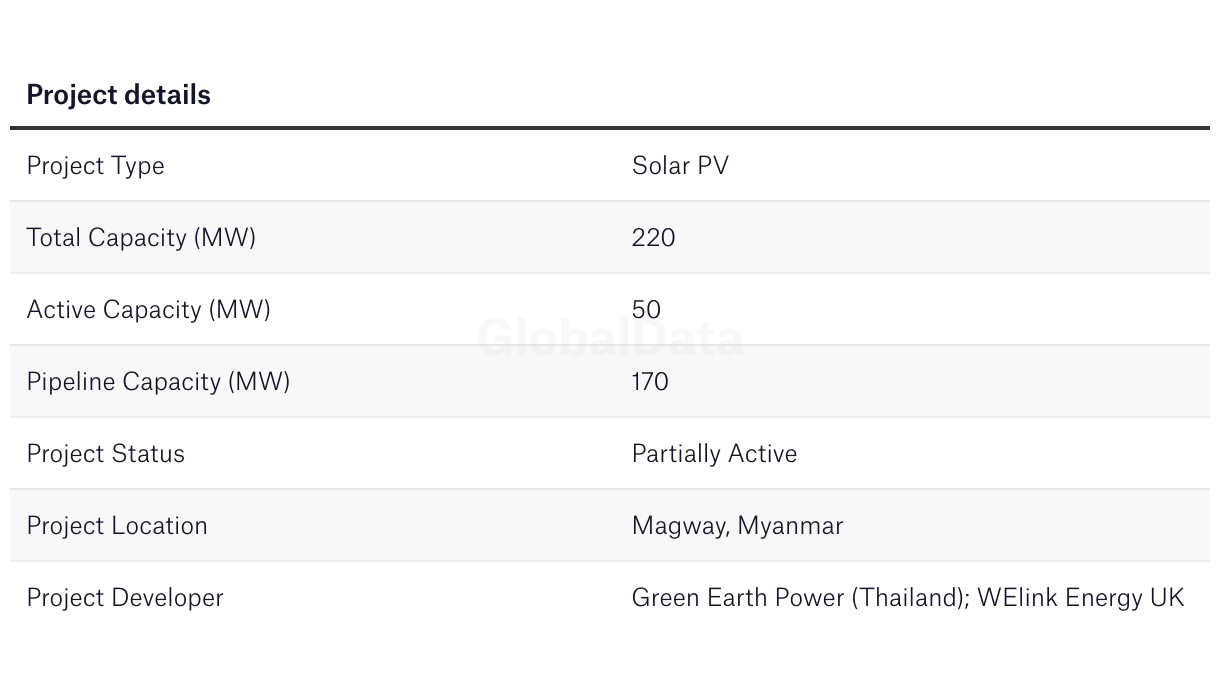Click the pipeline capacity value 170

point(650,382)
